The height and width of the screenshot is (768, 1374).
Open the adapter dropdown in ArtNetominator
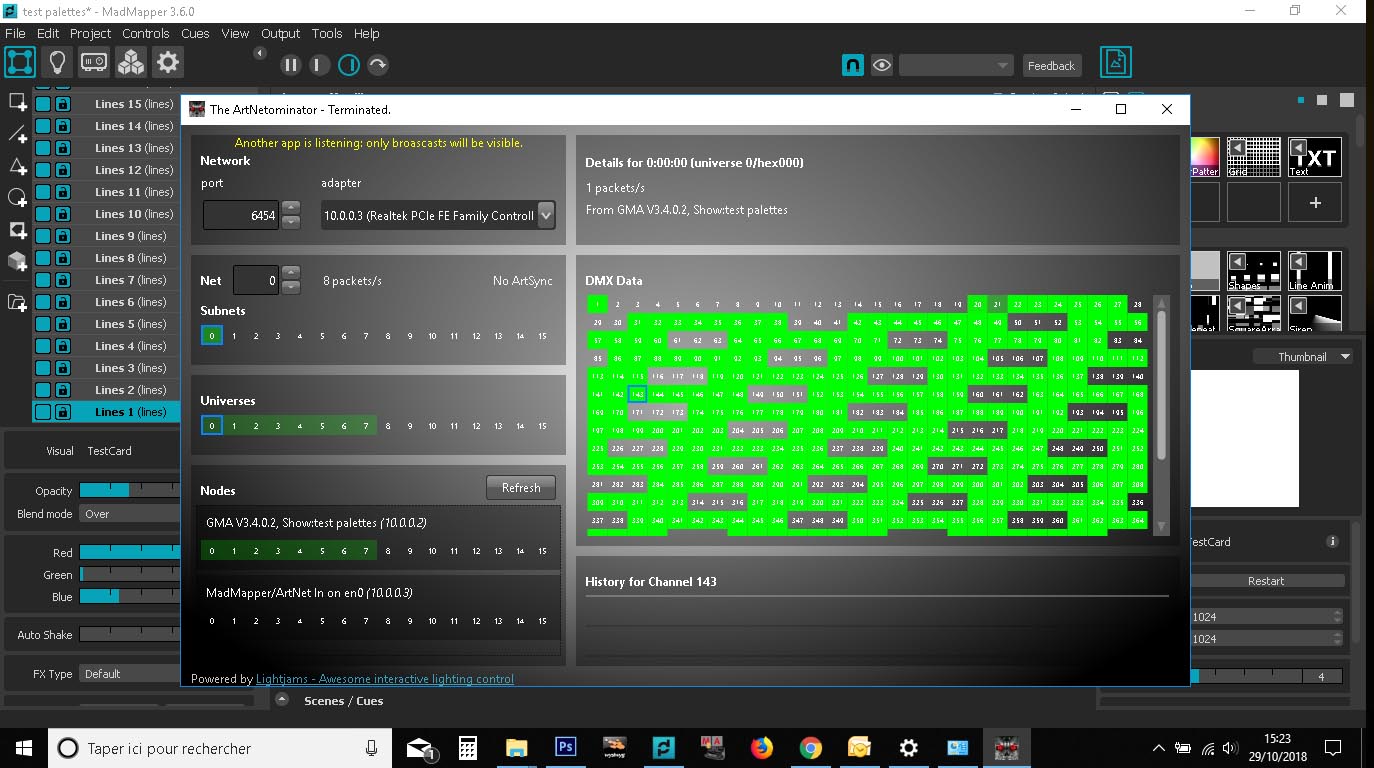(x=438, y=215)
